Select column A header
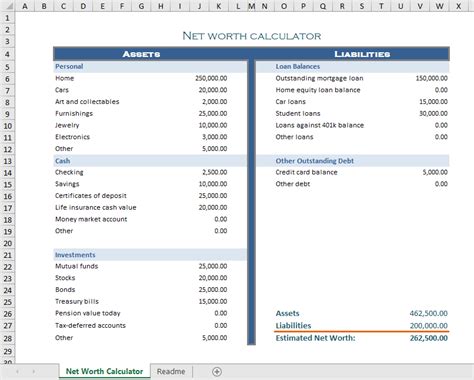This screenshot has width=474, height=380. (x=24, y=6)
